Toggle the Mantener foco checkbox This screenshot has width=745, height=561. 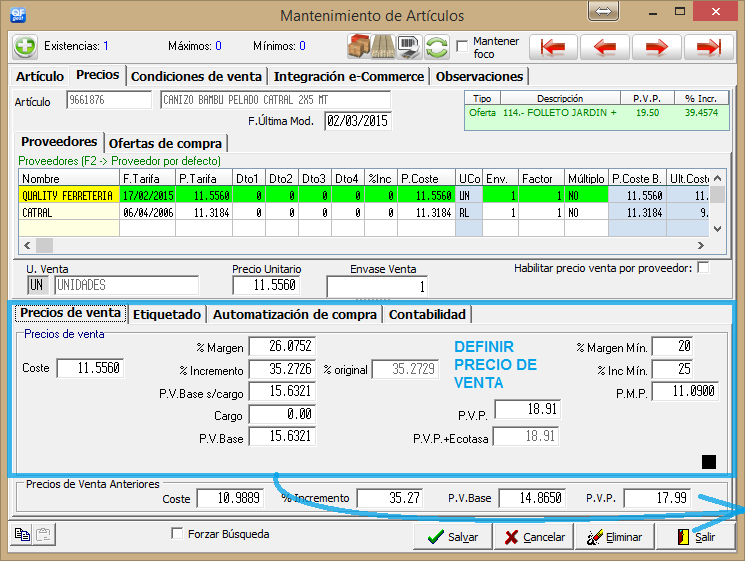(x=461, y=46)
